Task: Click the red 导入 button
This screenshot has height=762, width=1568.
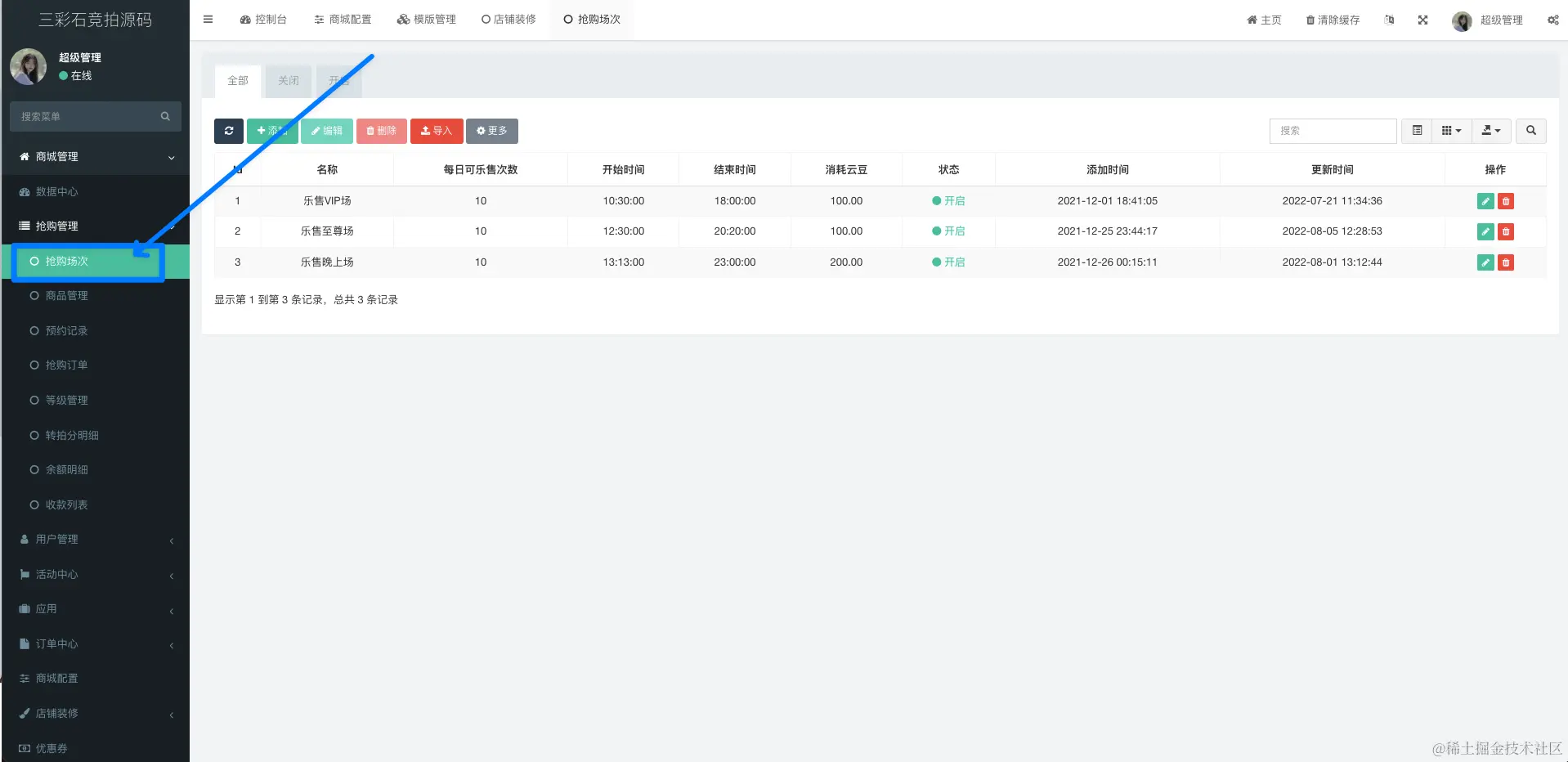Action: pyautogui.click(x=437, y=131)
